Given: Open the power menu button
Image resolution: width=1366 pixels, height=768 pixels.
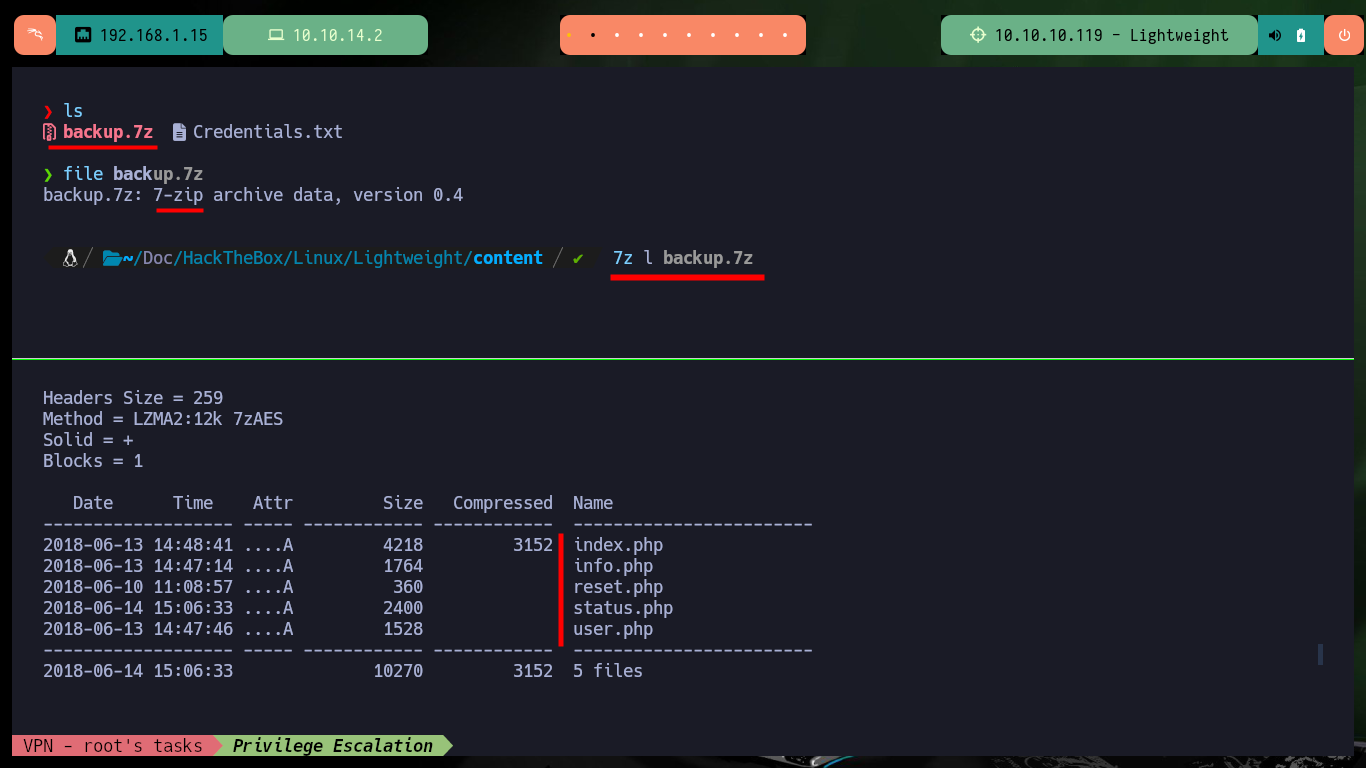Looking at the screenshot, I should [1343, 35].
